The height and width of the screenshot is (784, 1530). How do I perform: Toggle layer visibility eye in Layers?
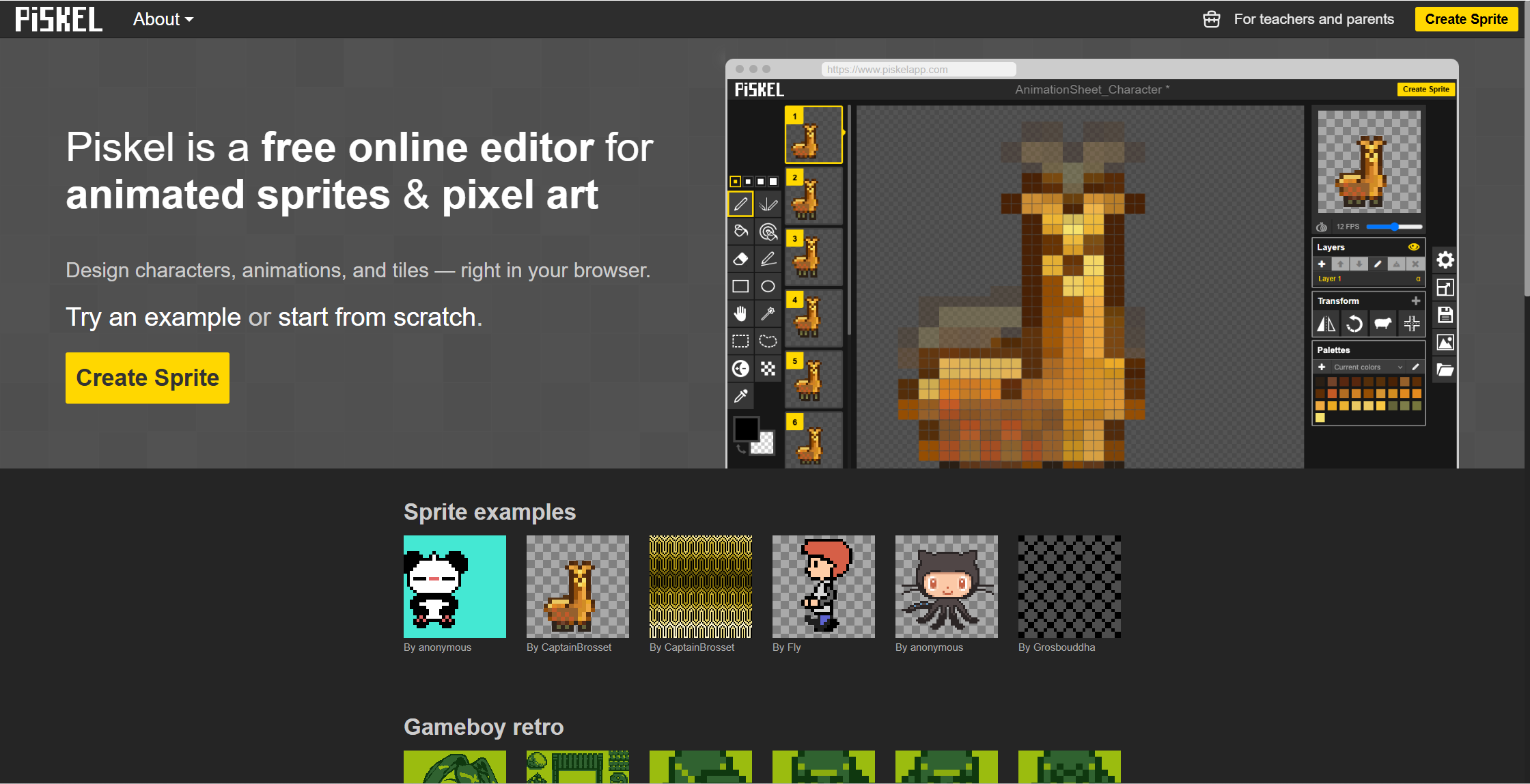click(1413, 247)
